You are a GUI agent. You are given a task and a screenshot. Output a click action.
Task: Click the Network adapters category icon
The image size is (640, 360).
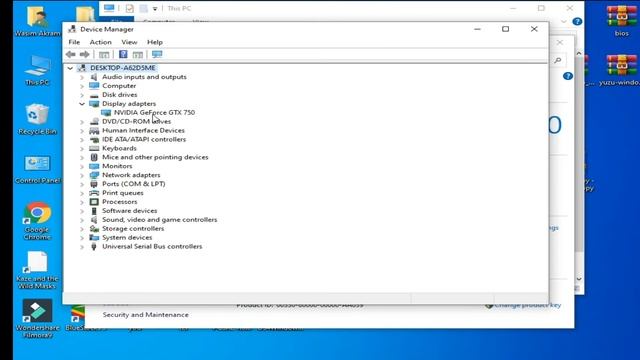94,175
